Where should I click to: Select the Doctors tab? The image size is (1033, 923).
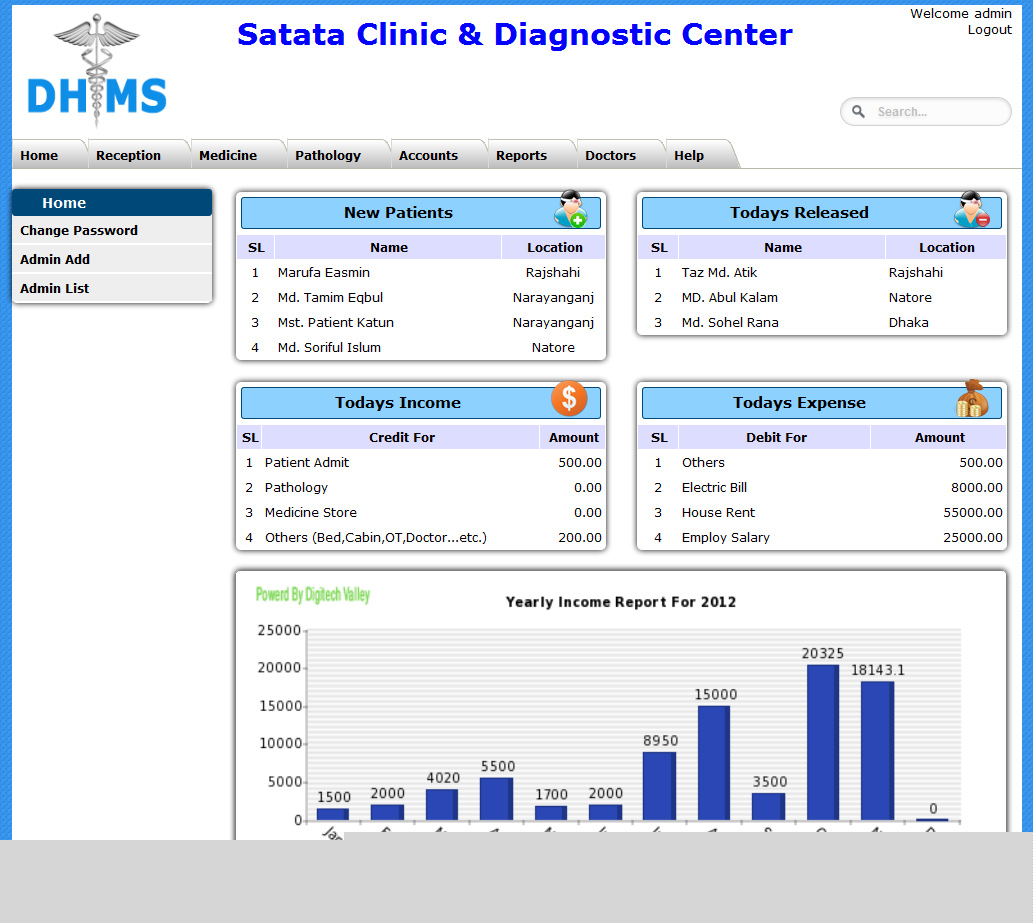tap(610, 155)
